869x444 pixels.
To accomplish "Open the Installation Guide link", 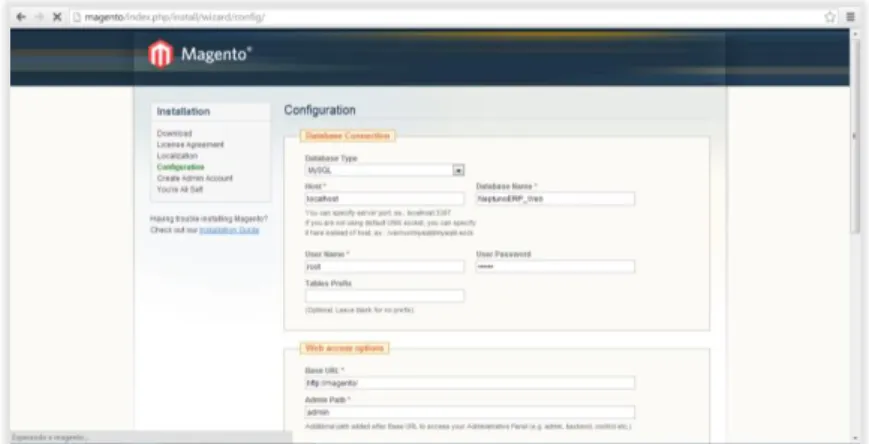I will point(229,229).
